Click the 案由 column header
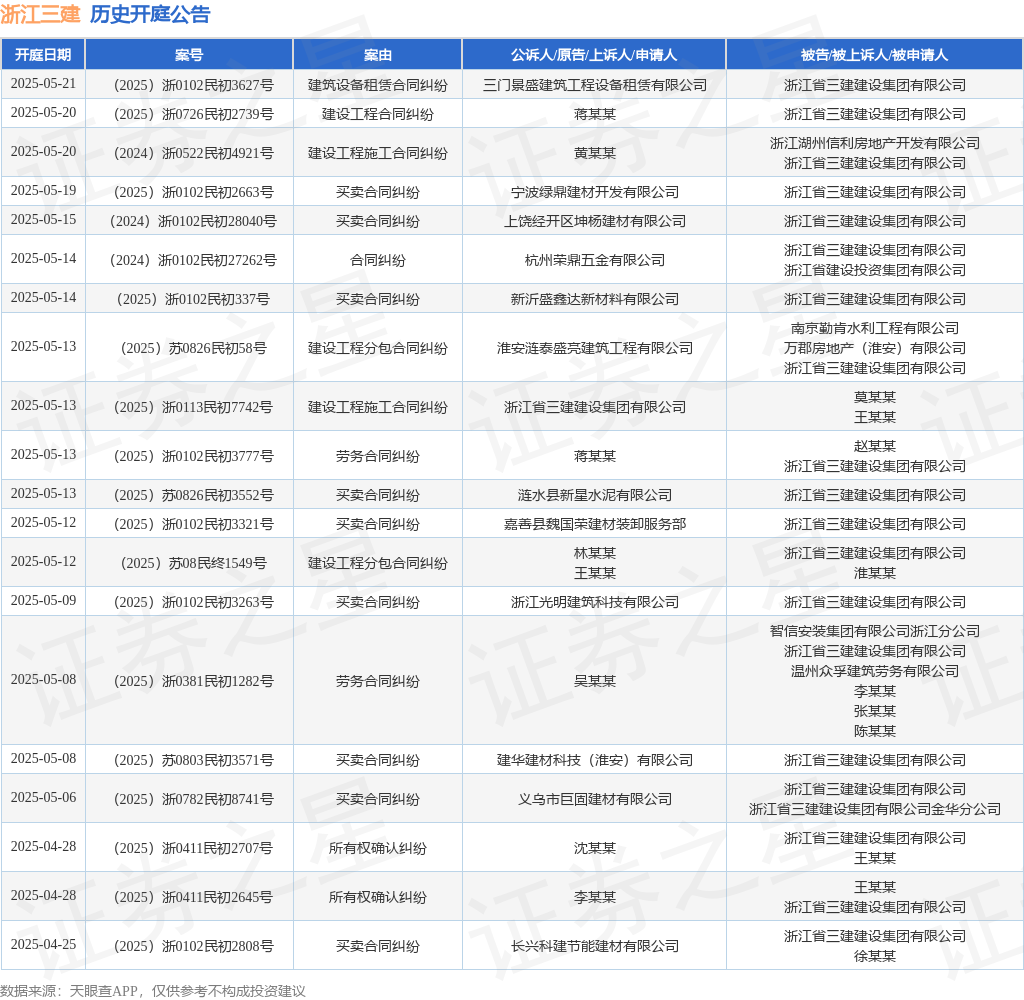The image size is (1024, 1000). [377, 55]
